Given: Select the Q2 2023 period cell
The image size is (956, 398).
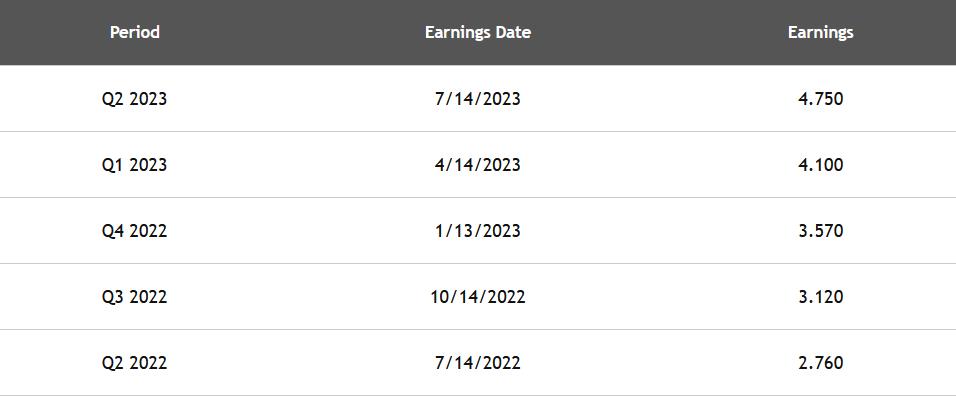Looking at the screenshot, I should (x=134, y=99).
